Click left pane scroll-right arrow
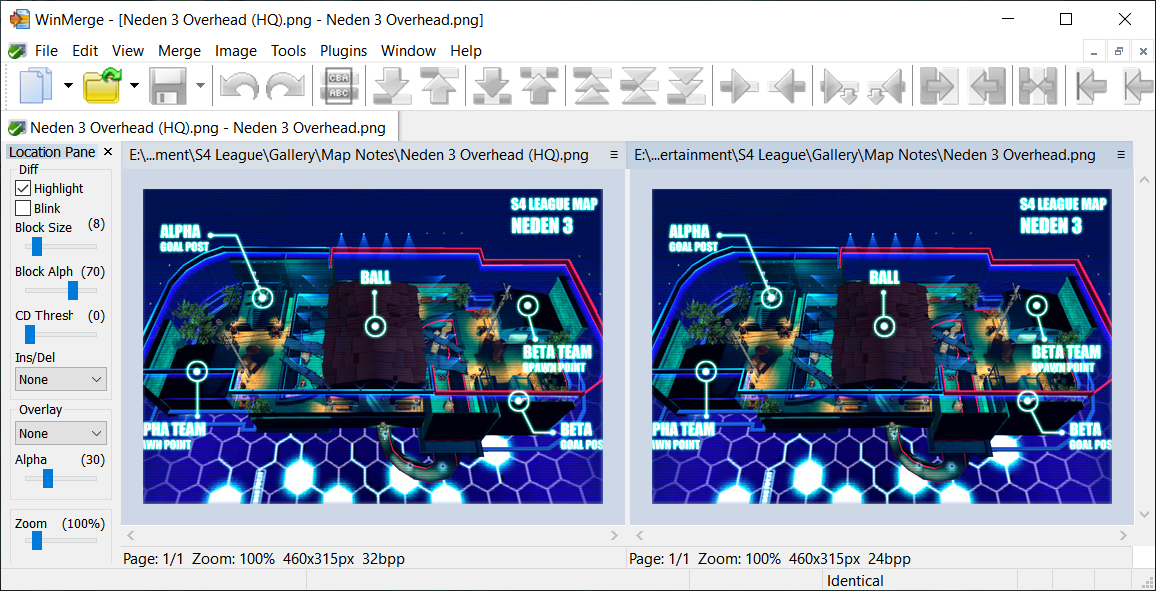The height and width of the screenshot is (591, 1156). 614,536
